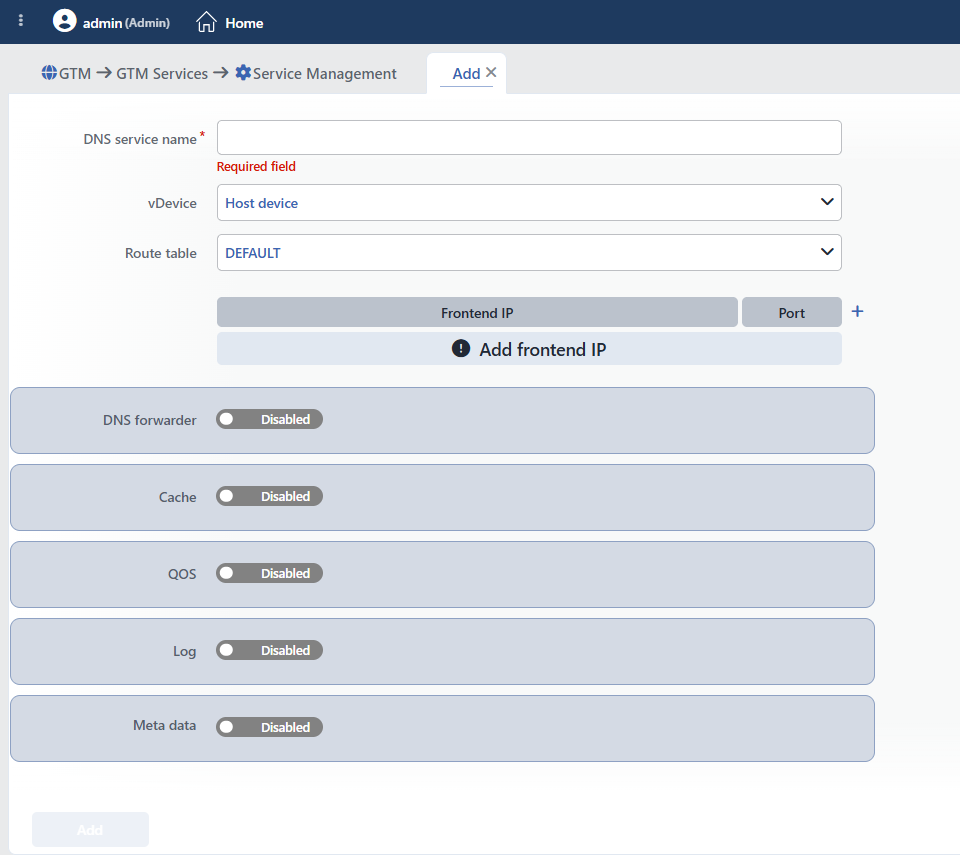This screenshot has height=855, width=960.
Task: Open the three-dot menu in header
Action: pyautogui.click(x=21, y=21)
